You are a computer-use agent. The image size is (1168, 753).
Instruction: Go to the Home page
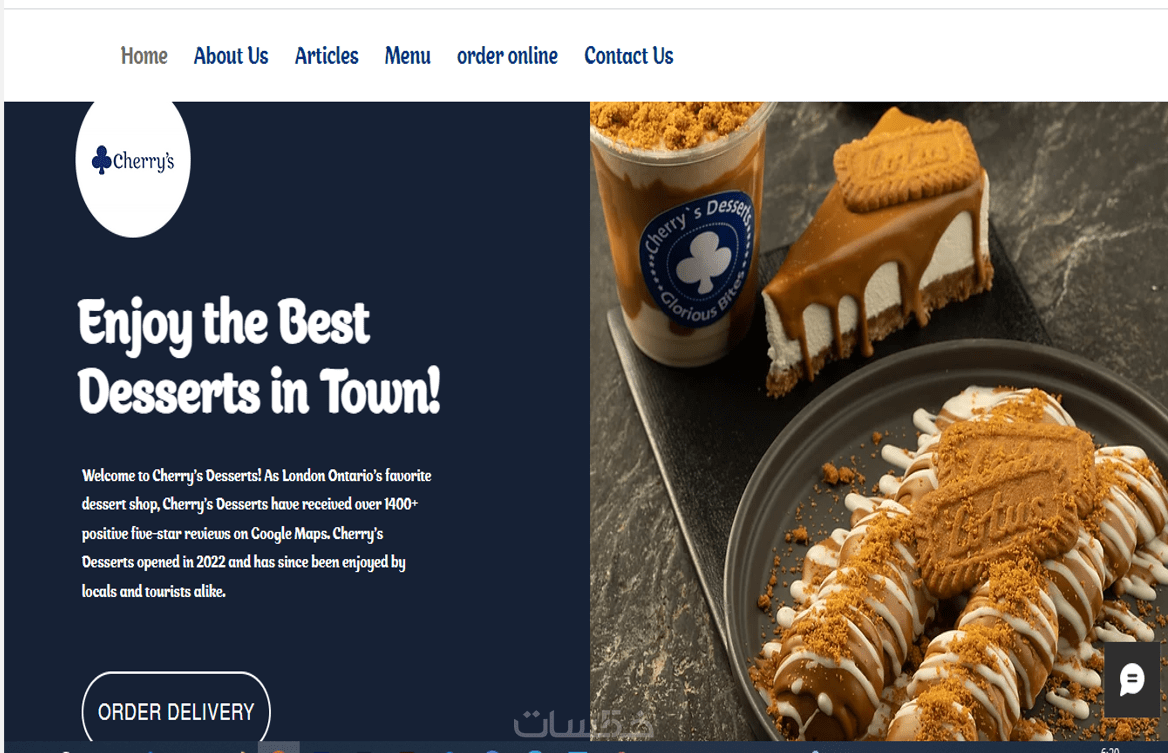tap(145, 56)
